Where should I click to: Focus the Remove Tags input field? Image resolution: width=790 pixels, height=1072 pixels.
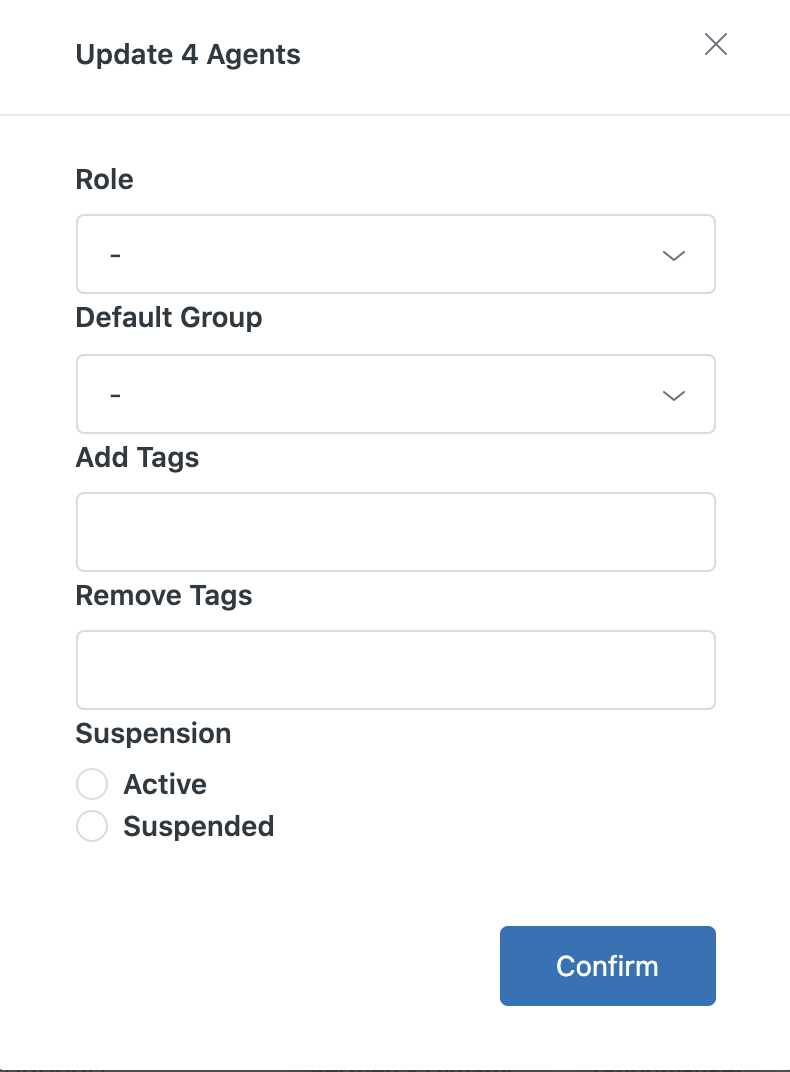pos(395,670)
